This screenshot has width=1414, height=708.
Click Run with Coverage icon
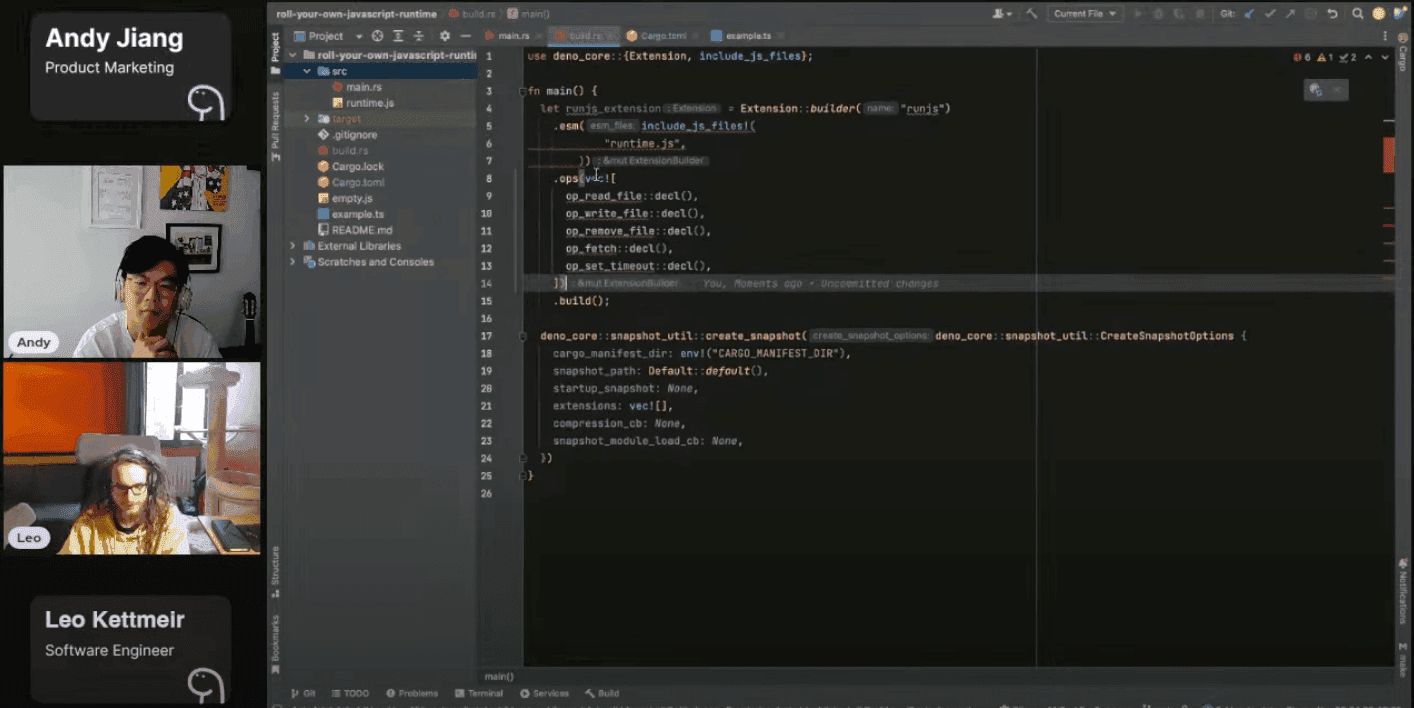point(1179,14)
